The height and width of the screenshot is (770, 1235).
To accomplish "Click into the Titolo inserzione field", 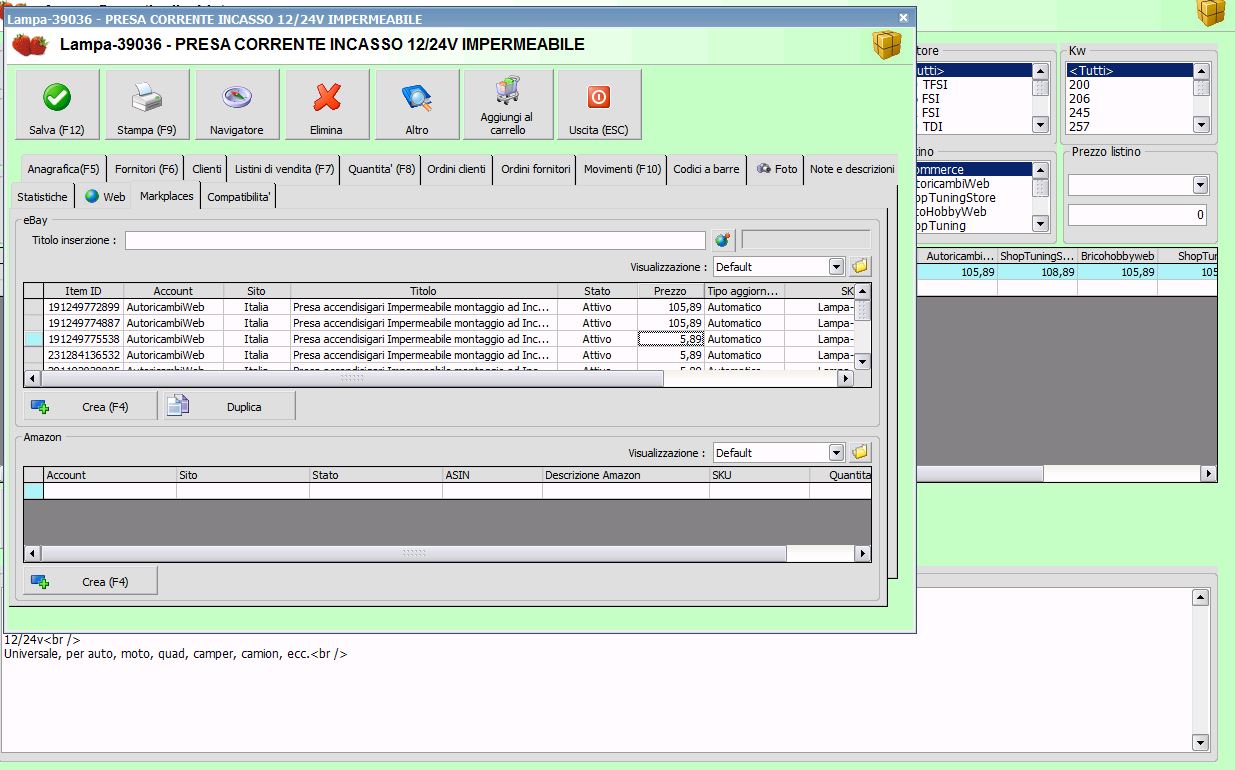I will pyautogui.click(x=415, y=241).
